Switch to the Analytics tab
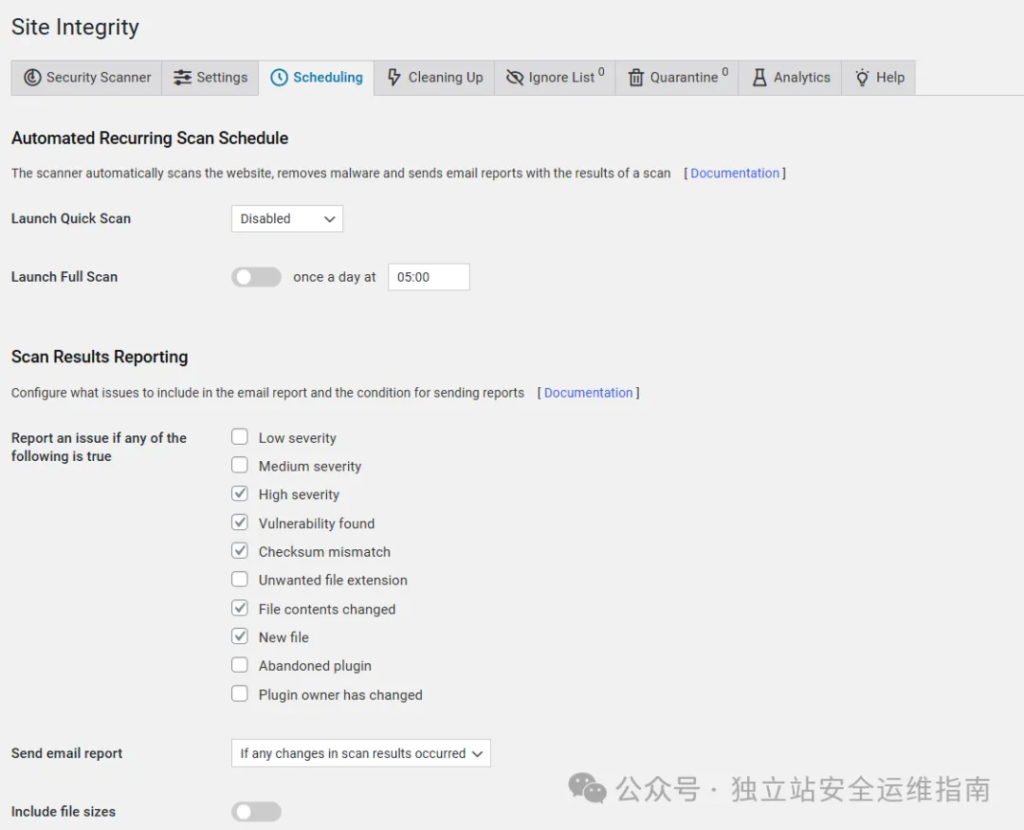 (x=790, y=78)
